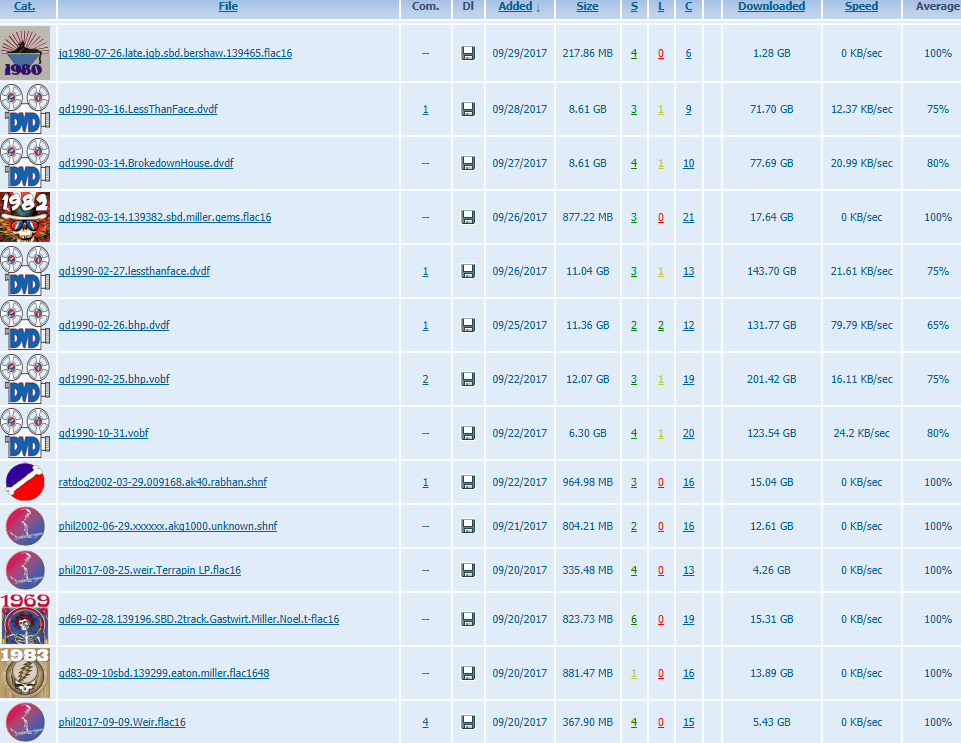961x743 pixels.
Task: Open gd69-02-28 Gastwirt Miller Noel torrent link
Action: (x=199, y=619)
